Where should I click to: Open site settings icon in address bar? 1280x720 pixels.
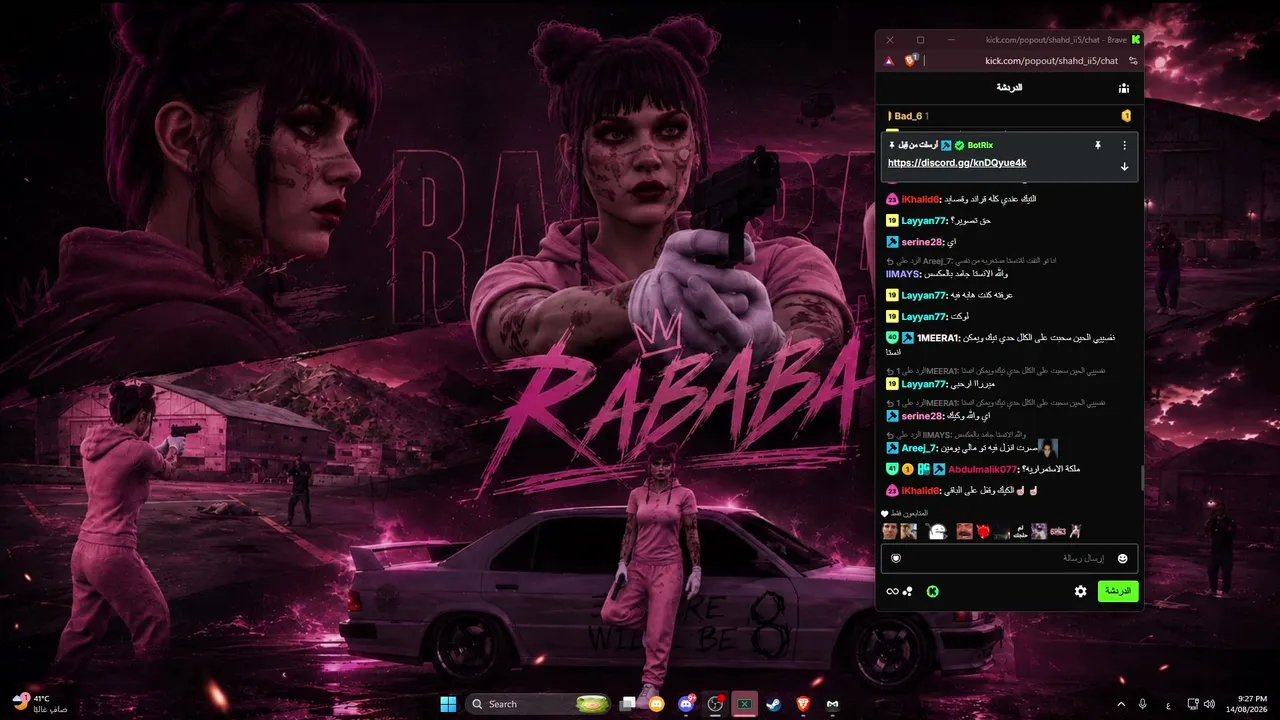[1133, 61]
